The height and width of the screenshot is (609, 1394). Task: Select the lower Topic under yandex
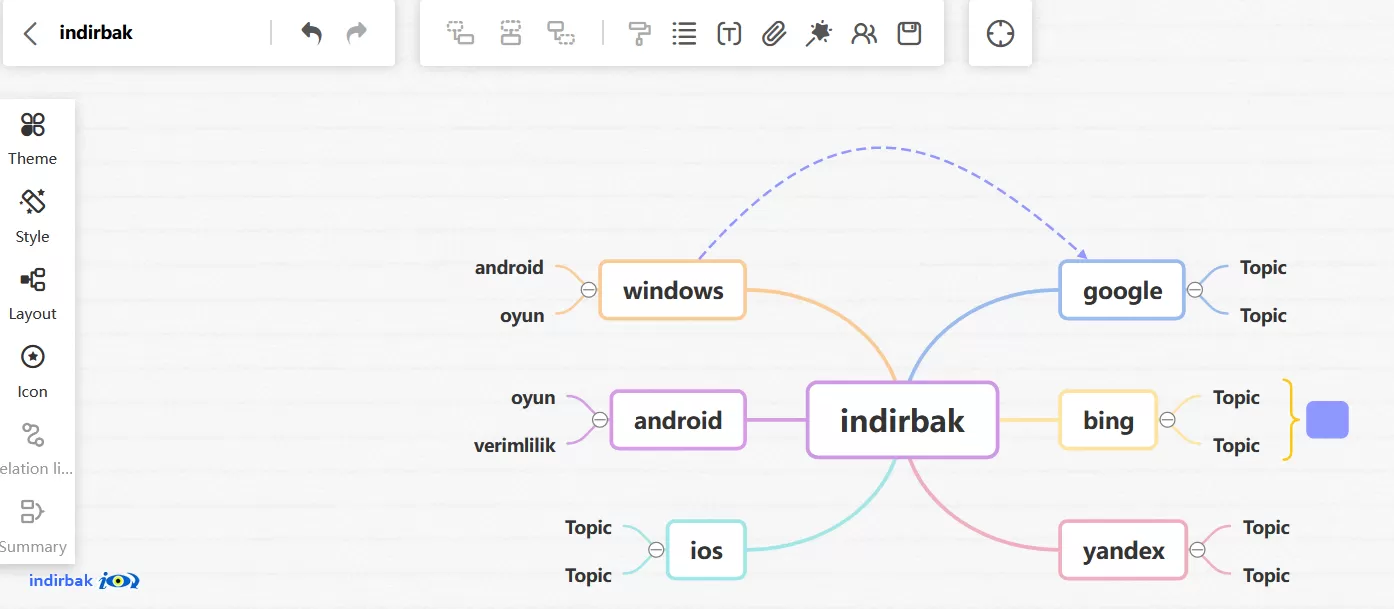[1266, 575]
